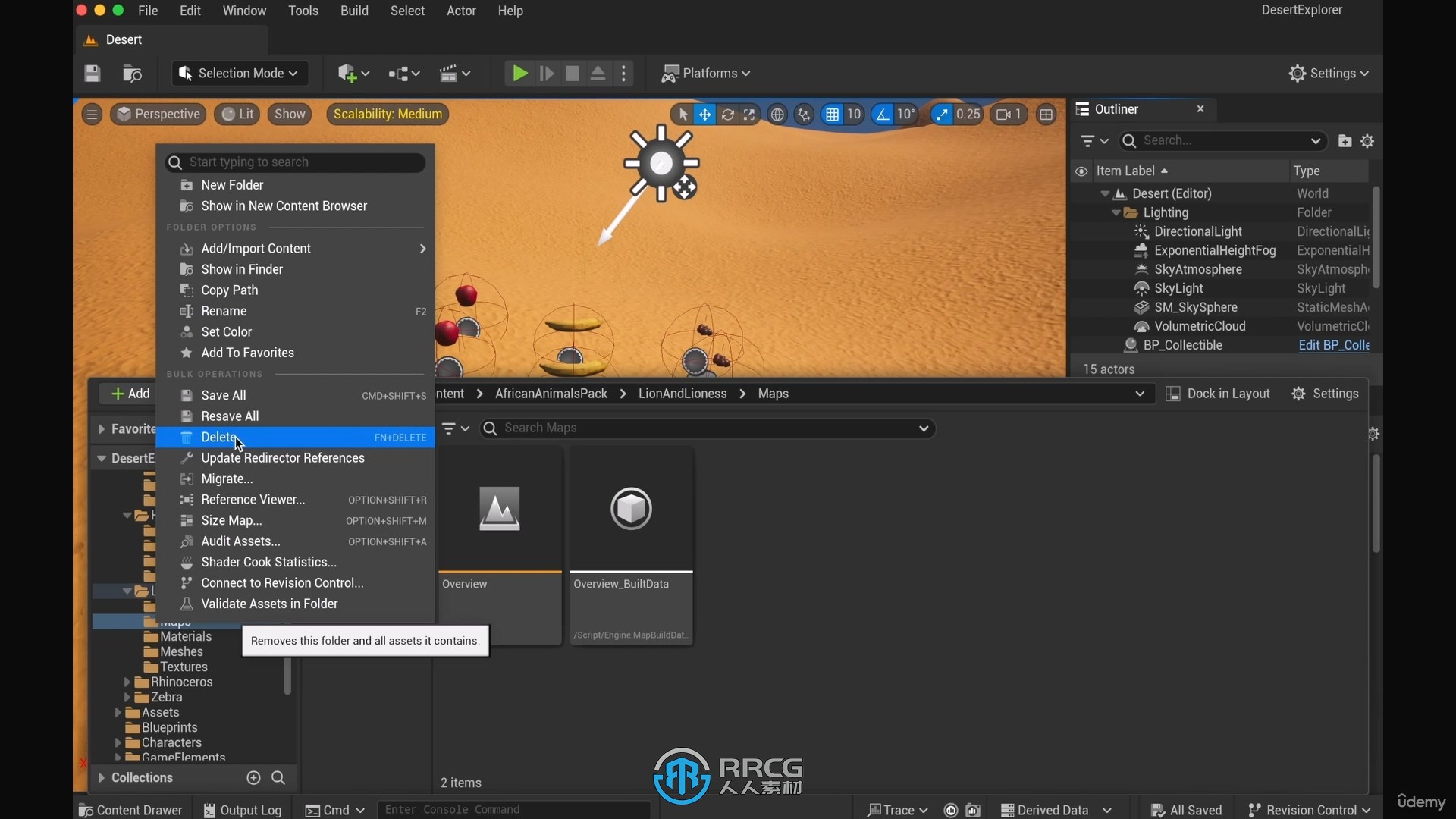Open the Add actor quick menu
The image size is (1456, 819).
tap(353, 74)
